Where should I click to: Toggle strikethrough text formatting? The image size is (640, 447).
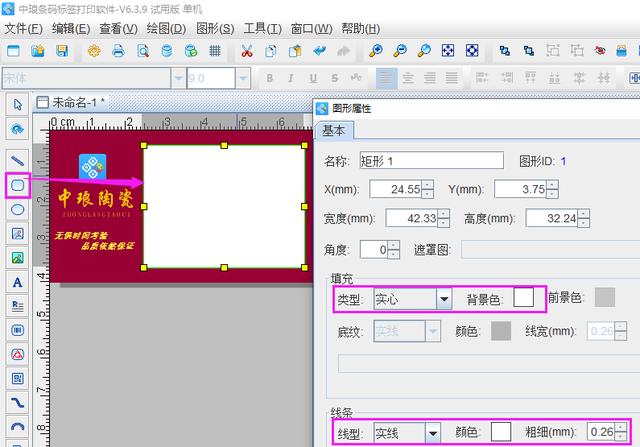[x=335, y=78]
